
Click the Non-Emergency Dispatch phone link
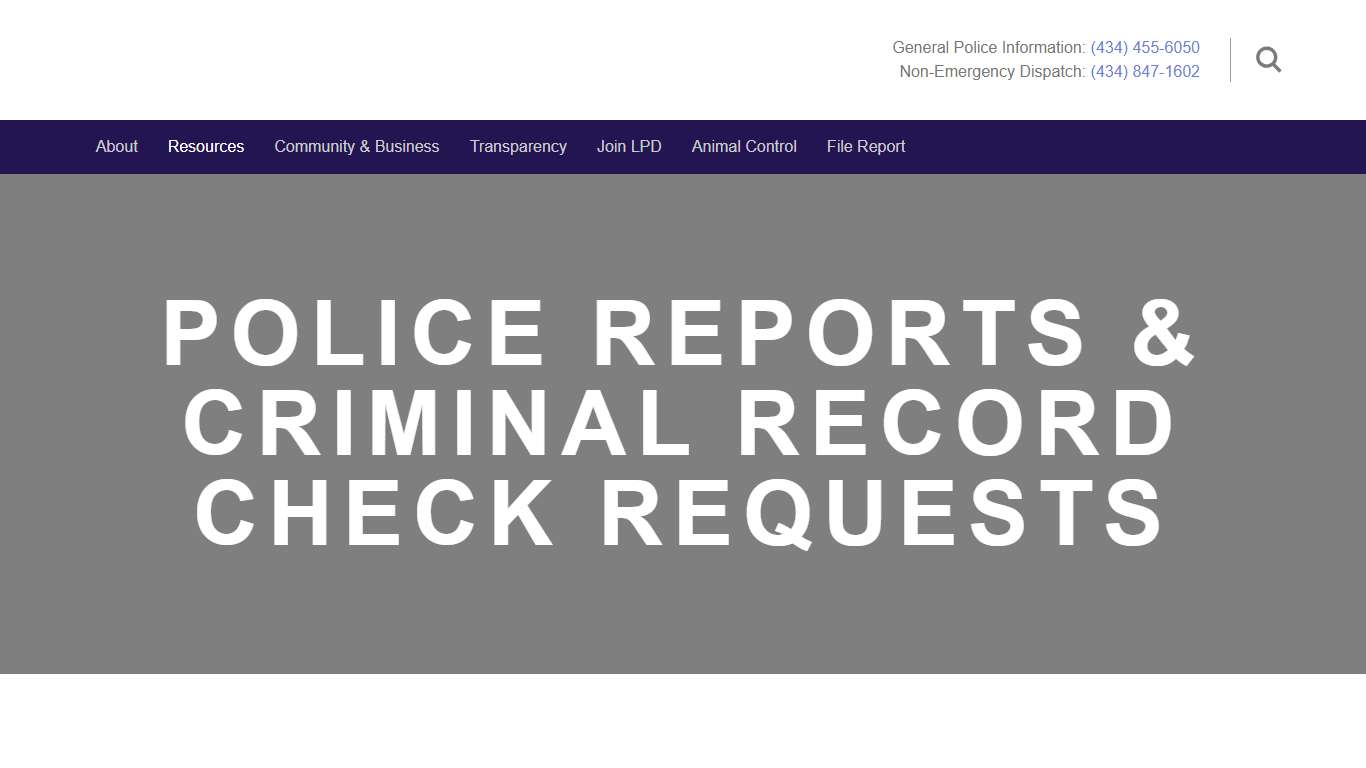1144,71
